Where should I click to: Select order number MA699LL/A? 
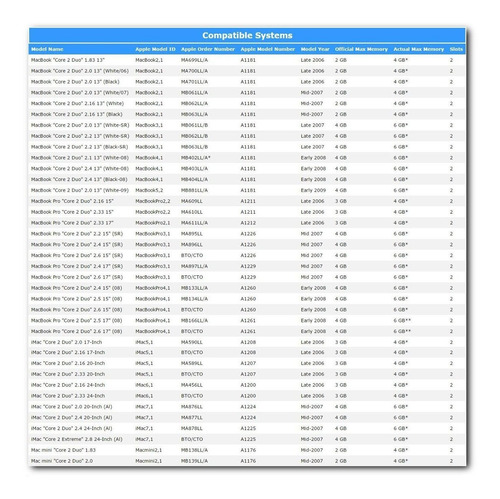[194, 60]
